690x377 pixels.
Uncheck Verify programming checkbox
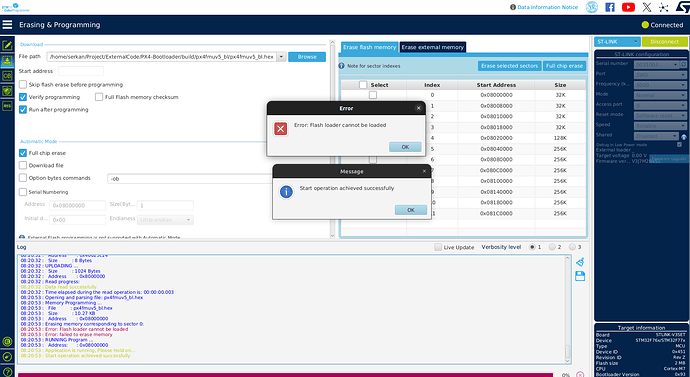tap(23, 97)
